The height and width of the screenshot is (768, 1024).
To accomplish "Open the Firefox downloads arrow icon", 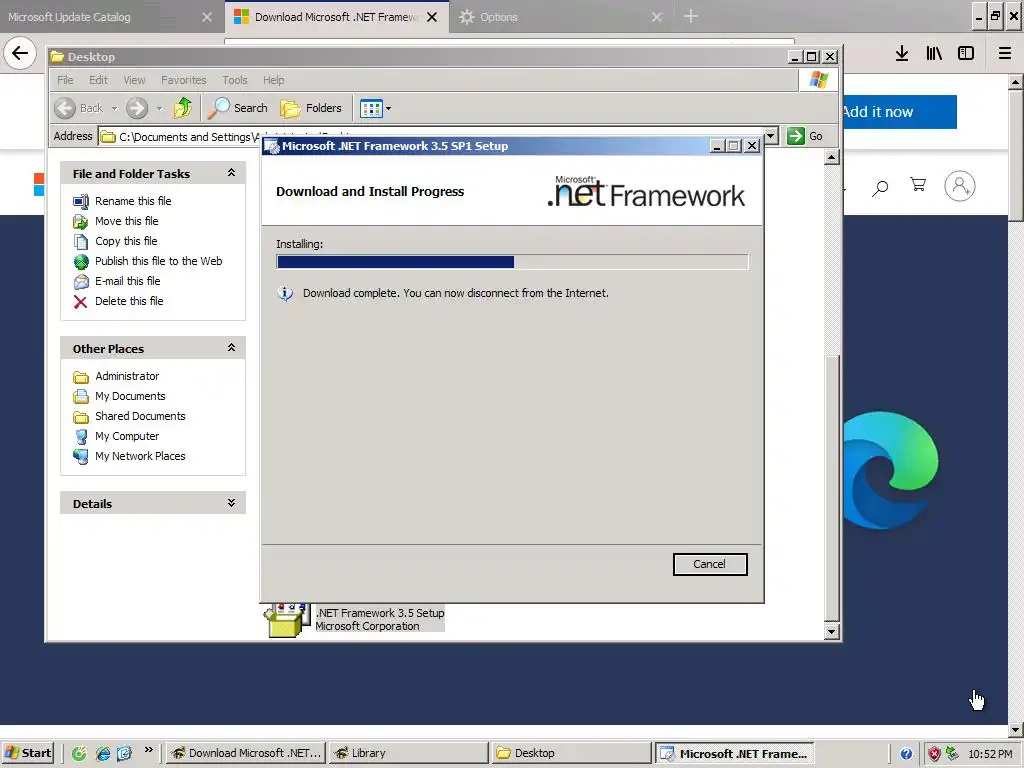I will (x=902, y=54).
